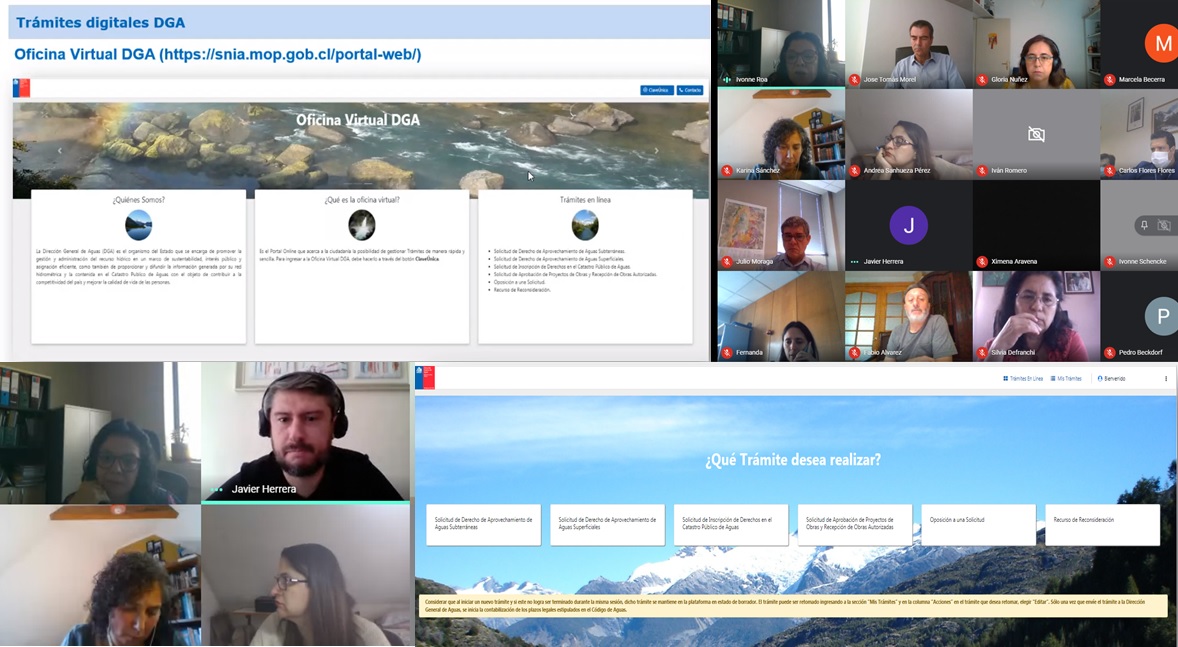Click the muted mic icon beside Carlos Flores Flores

[x=1110, y=171]
